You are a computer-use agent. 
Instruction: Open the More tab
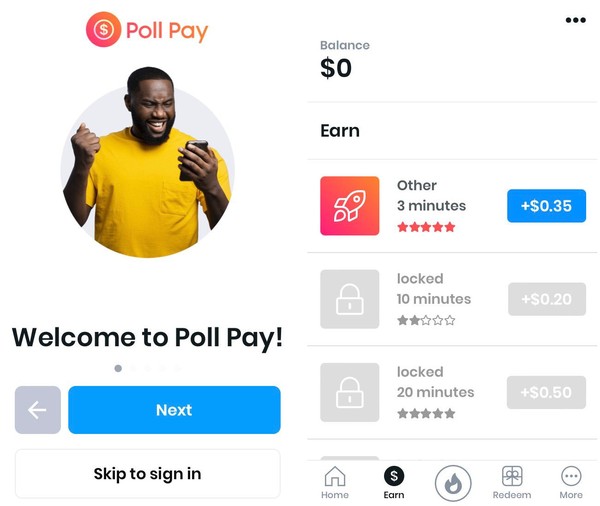[x=571, y=483]
